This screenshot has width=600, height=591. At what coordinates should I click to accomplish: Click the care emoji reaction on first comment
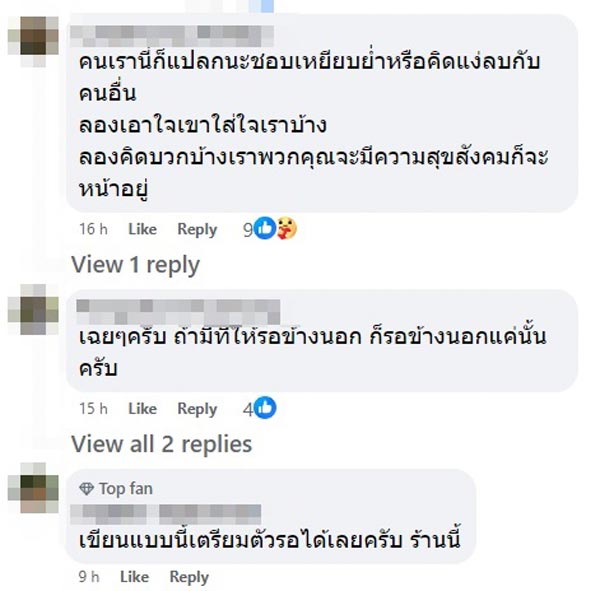(x=286, y=228)
